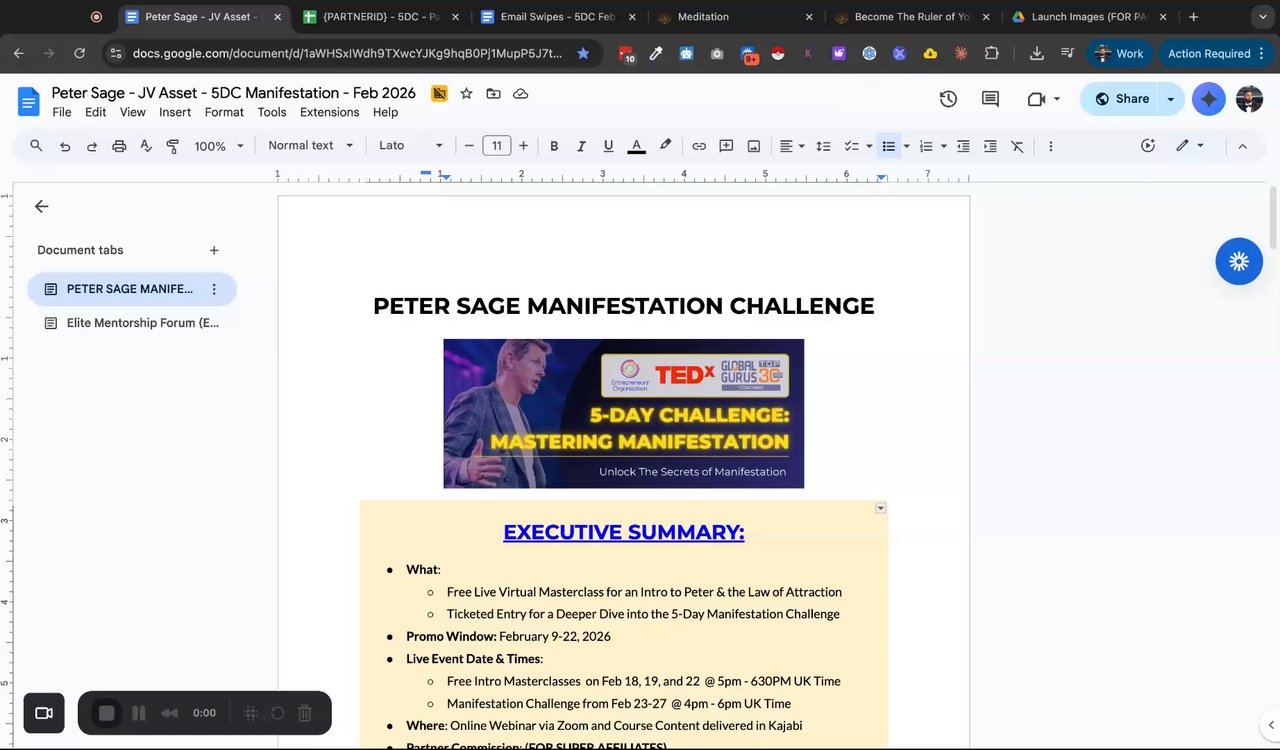This screenshot has height=750, width=1280.
Task: Move document using the folder icon
Action: [493, 93]
